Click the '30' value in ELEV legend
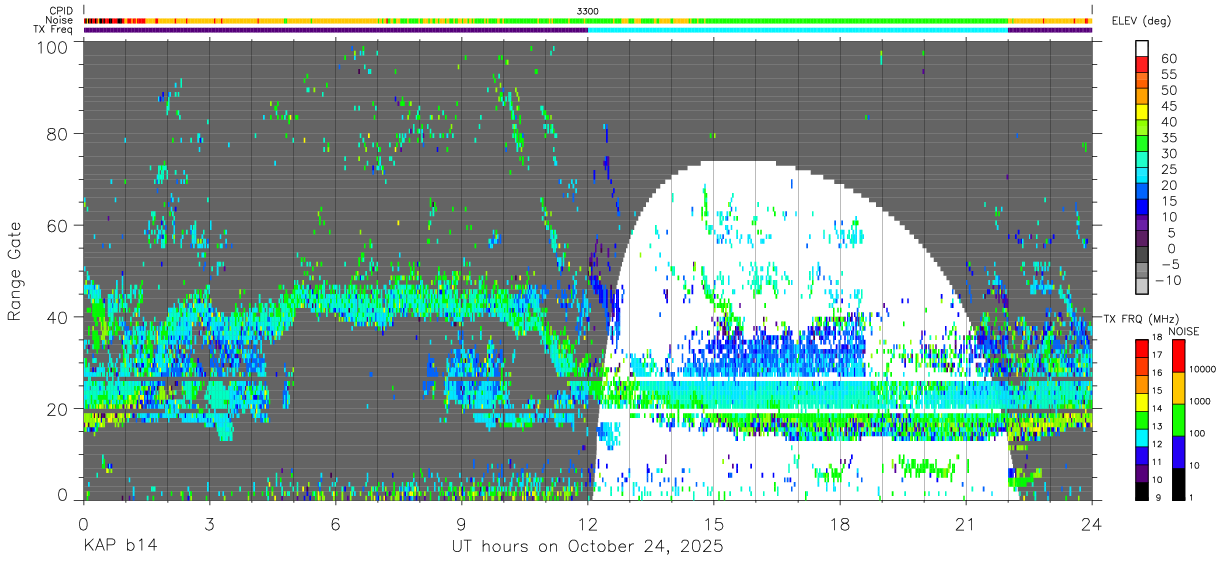This screenshot has width=1228, height=567. pos(1169,153)
